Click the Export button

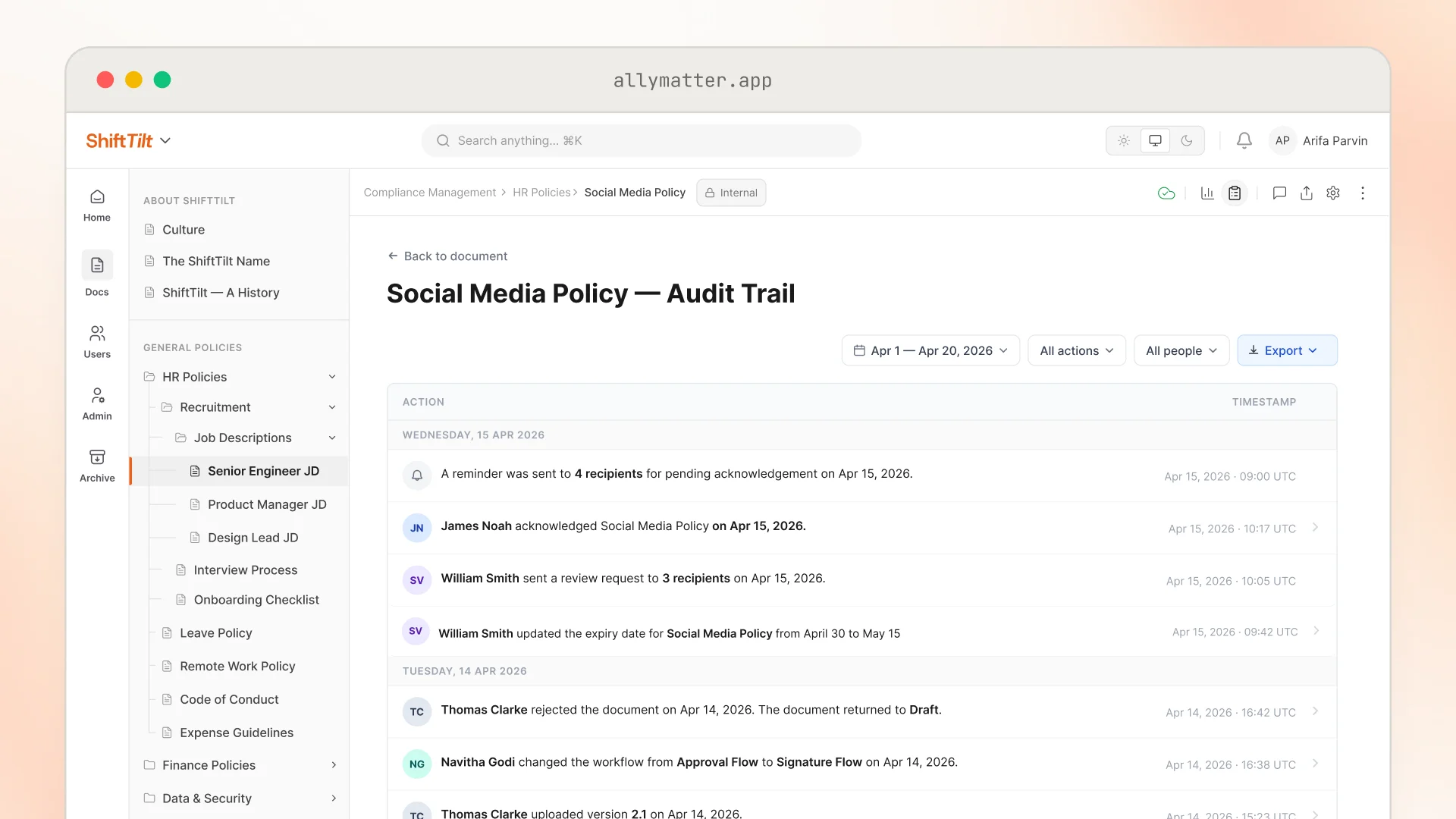[x=1287, y=350]
